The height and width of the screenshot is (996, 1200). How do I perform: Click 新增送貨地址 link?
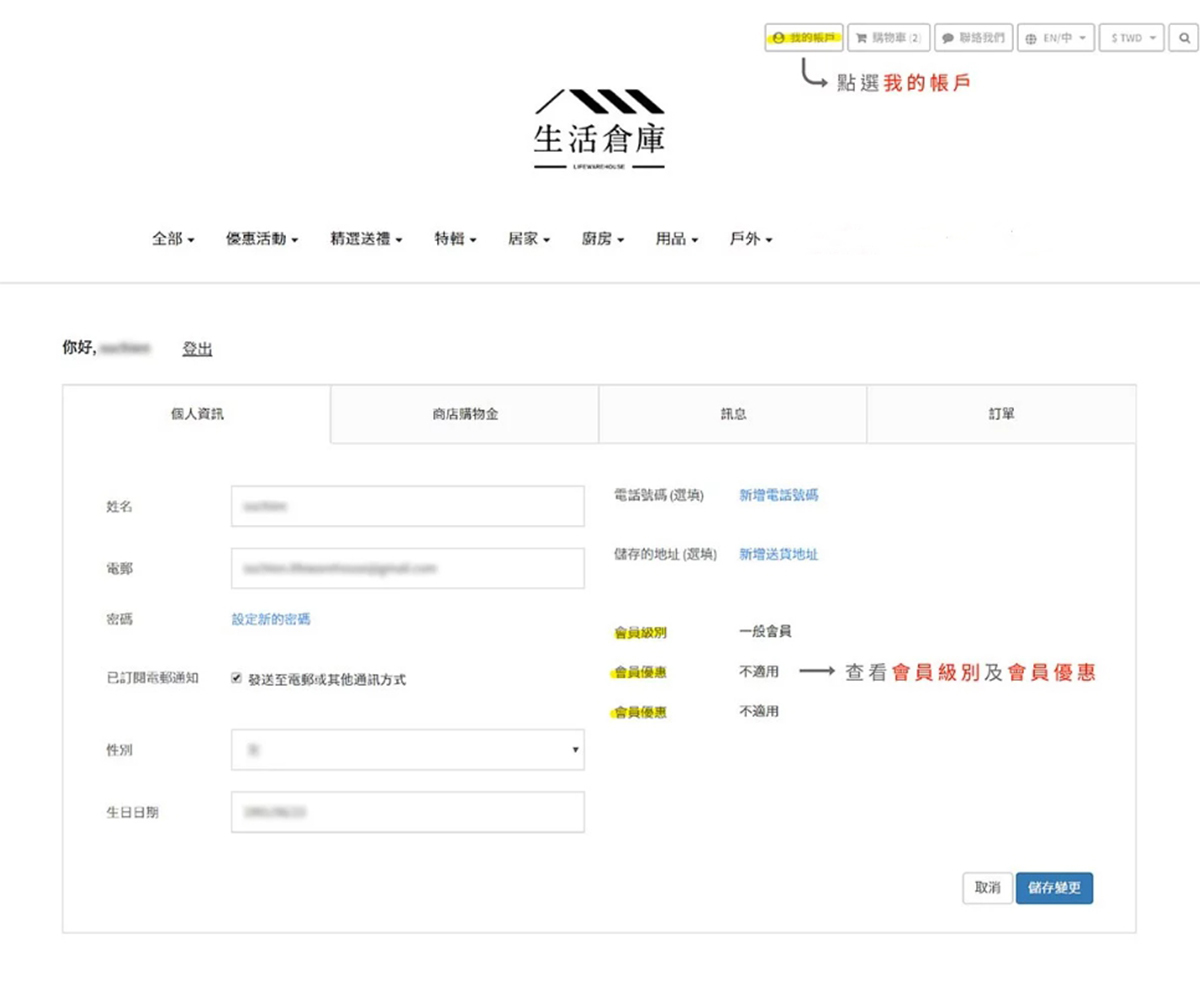point(778,554)
